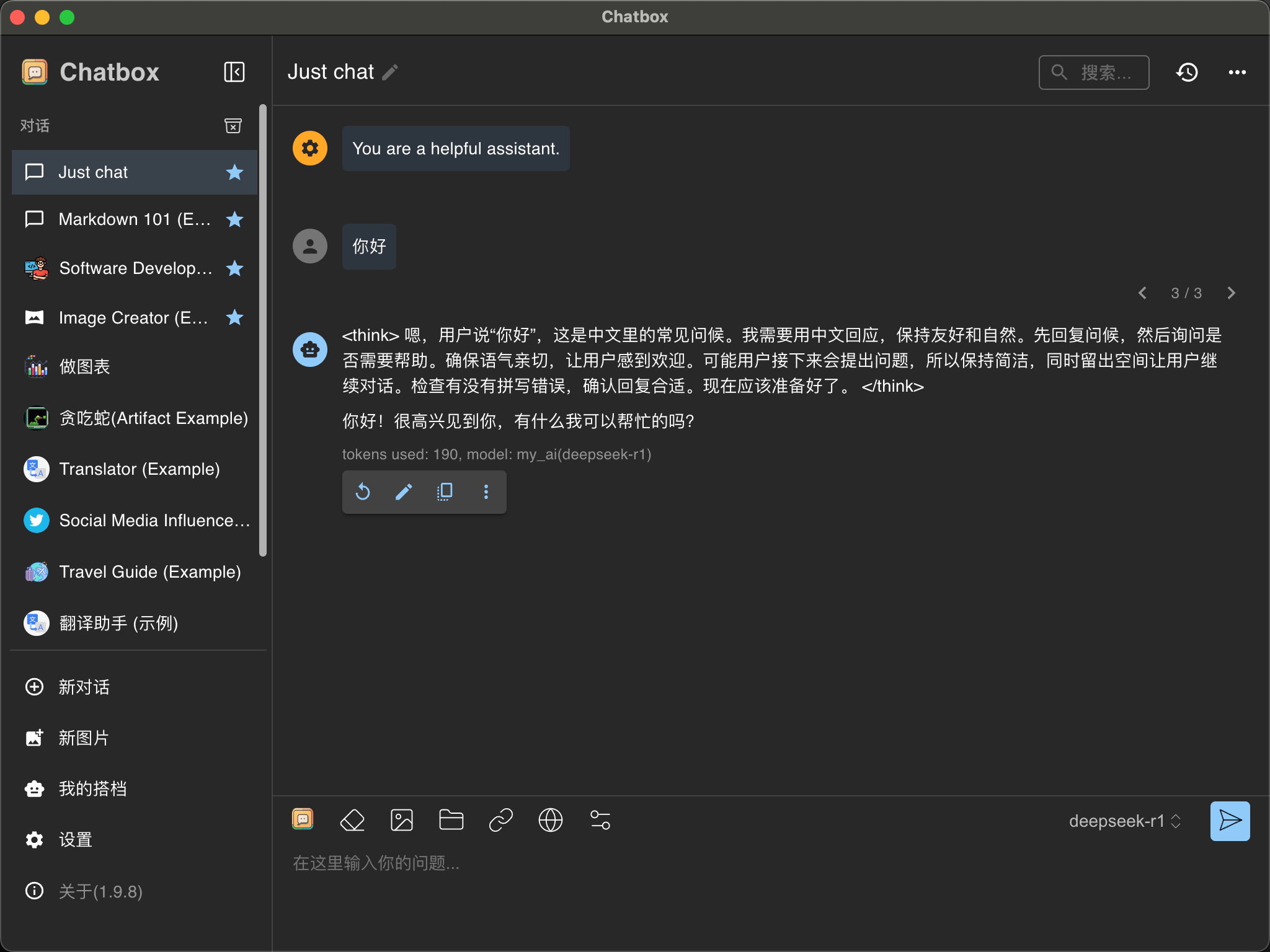Click the attach link icon
Screen dimensions: 1270x952
(500, 820)
